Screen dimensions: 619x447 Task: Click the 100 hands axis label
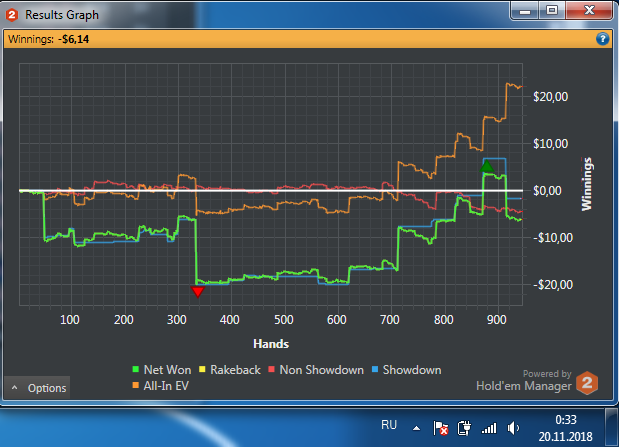click(70, 319)
